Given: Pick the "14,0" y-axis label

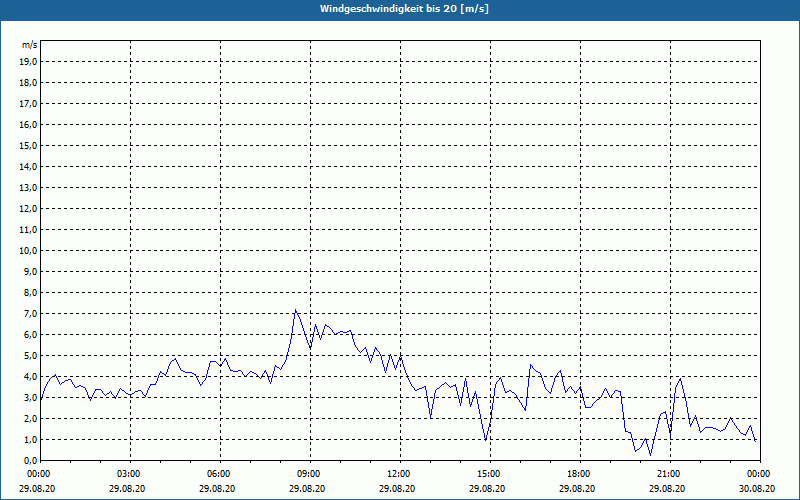Looking at the screenshot, I should [29, 166].
